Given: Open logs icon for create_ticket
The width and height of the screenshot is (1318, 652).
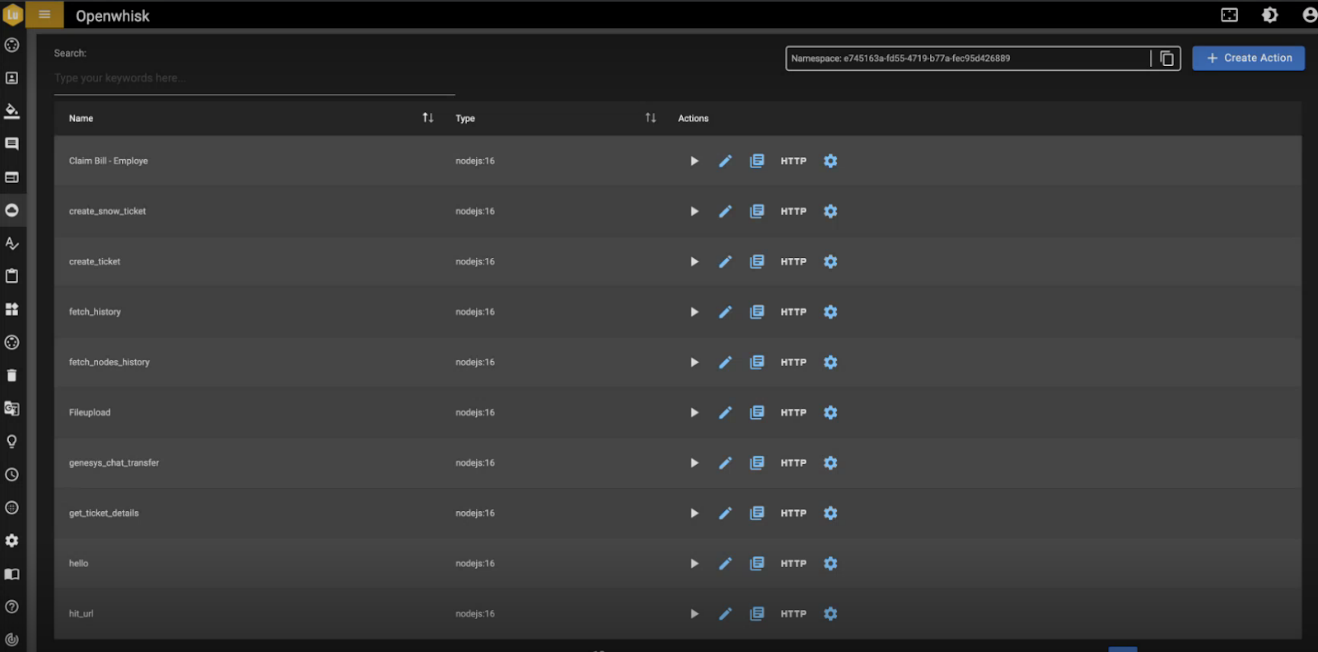Looking at the screenshot, I should point(757,261).
